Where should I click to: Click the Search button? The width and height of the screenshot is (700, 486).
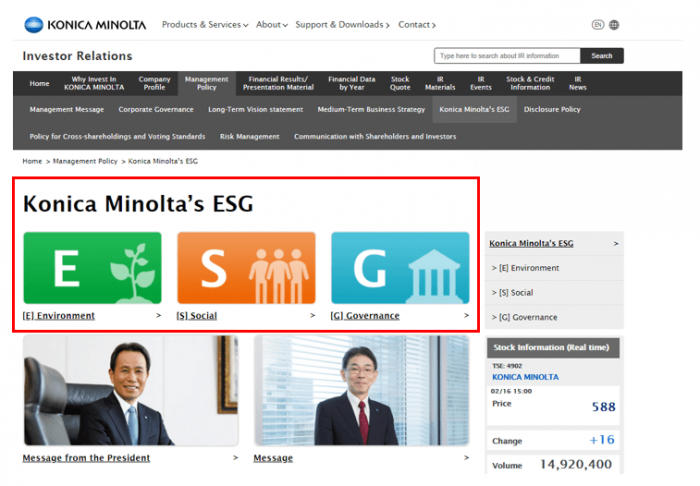[602, 56]
